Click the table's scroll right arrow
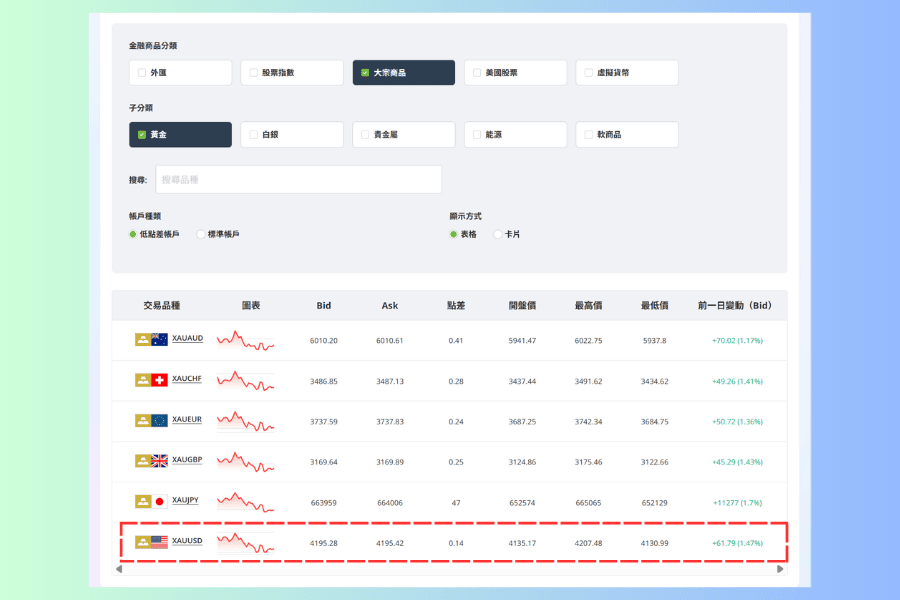 [x=780, y=569]
